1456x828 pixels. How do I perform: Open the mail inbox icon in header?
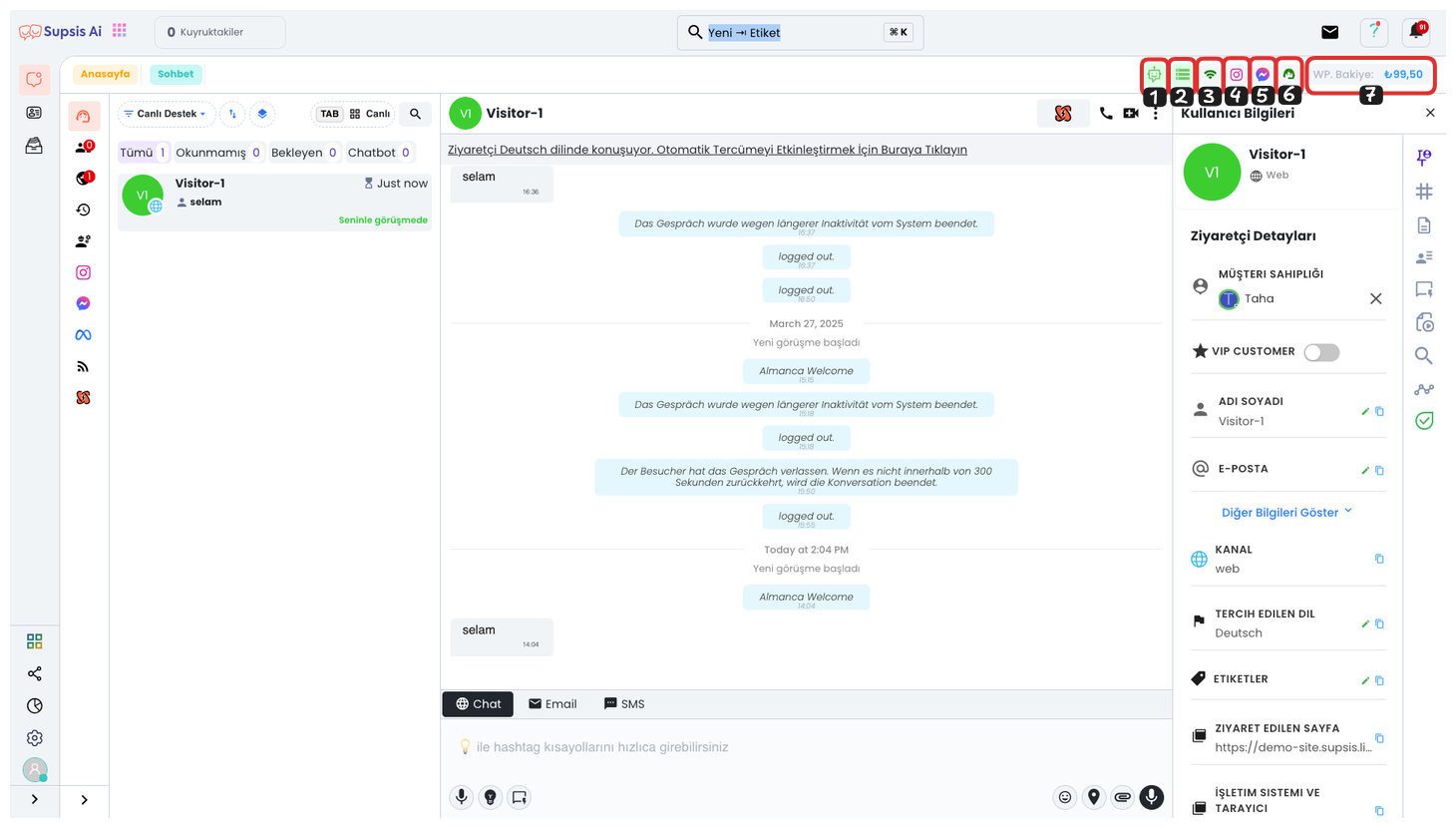[x=1330, y=32]
